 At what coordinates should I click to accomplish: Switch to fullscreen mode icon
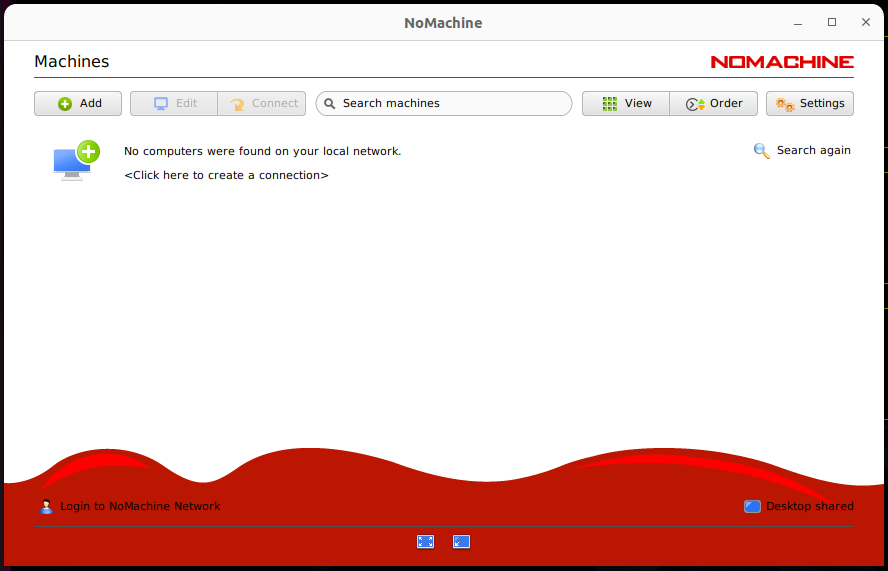(x=425, y=542)
